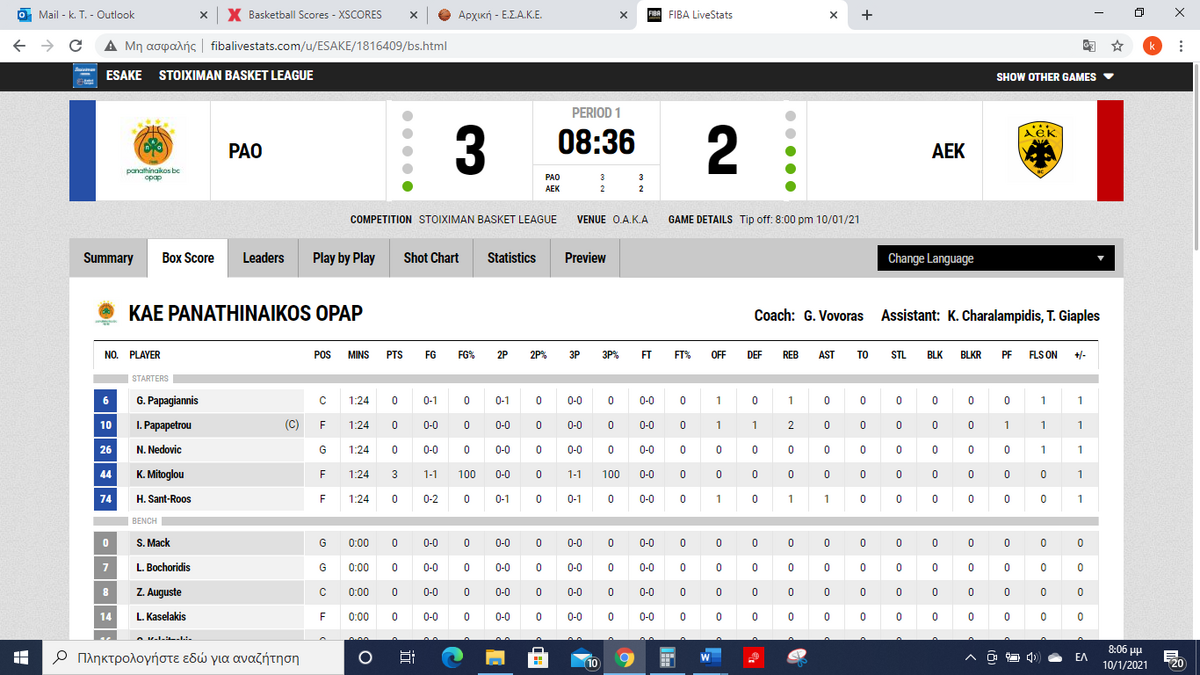This screenshot has height=675, width=1200.
Task: Select the Box Score tab
Action: click(188, 258)
